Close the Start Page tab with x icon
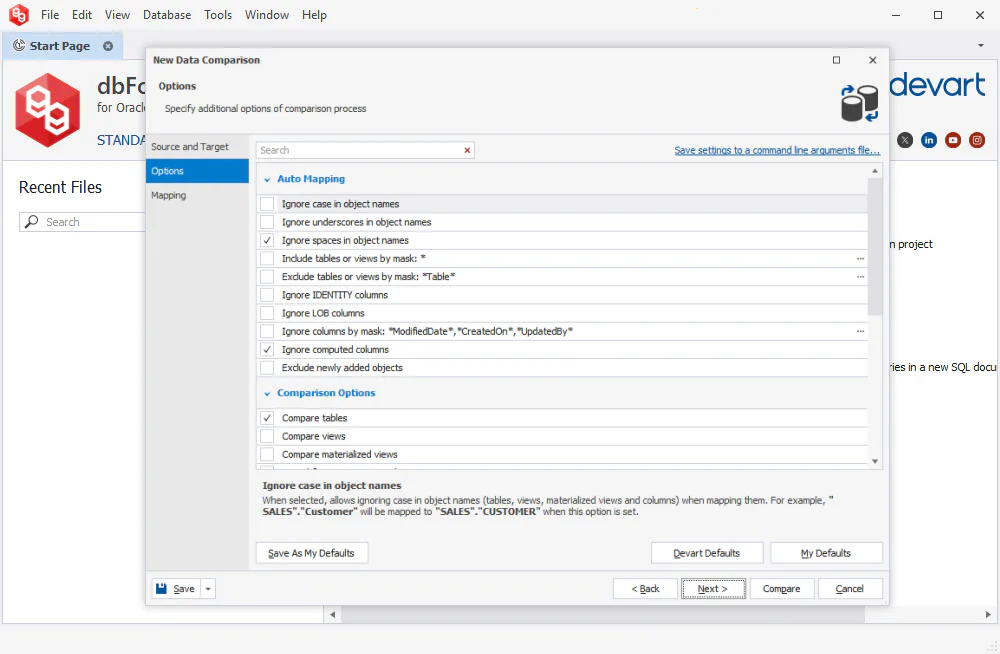 click(x=108, y=46)
